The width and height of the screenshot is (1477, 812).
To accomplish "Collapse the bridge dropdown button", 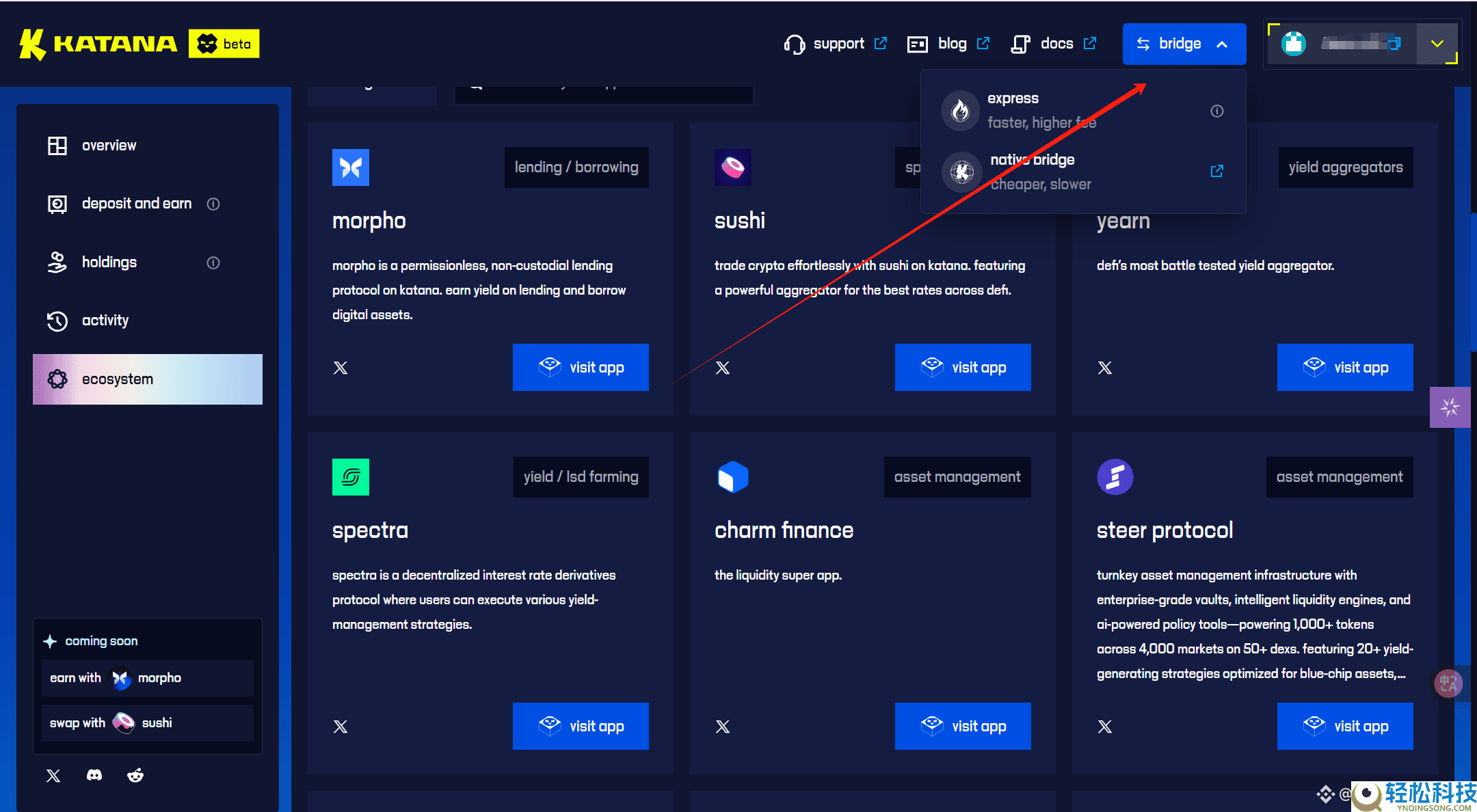I will tap(1184, 44).
